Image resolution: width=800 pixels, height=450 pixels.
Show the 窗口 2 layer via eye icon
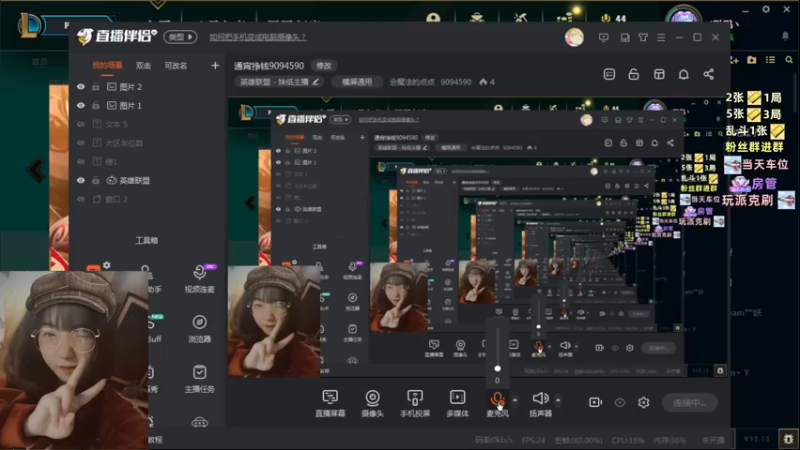[81, 199]
